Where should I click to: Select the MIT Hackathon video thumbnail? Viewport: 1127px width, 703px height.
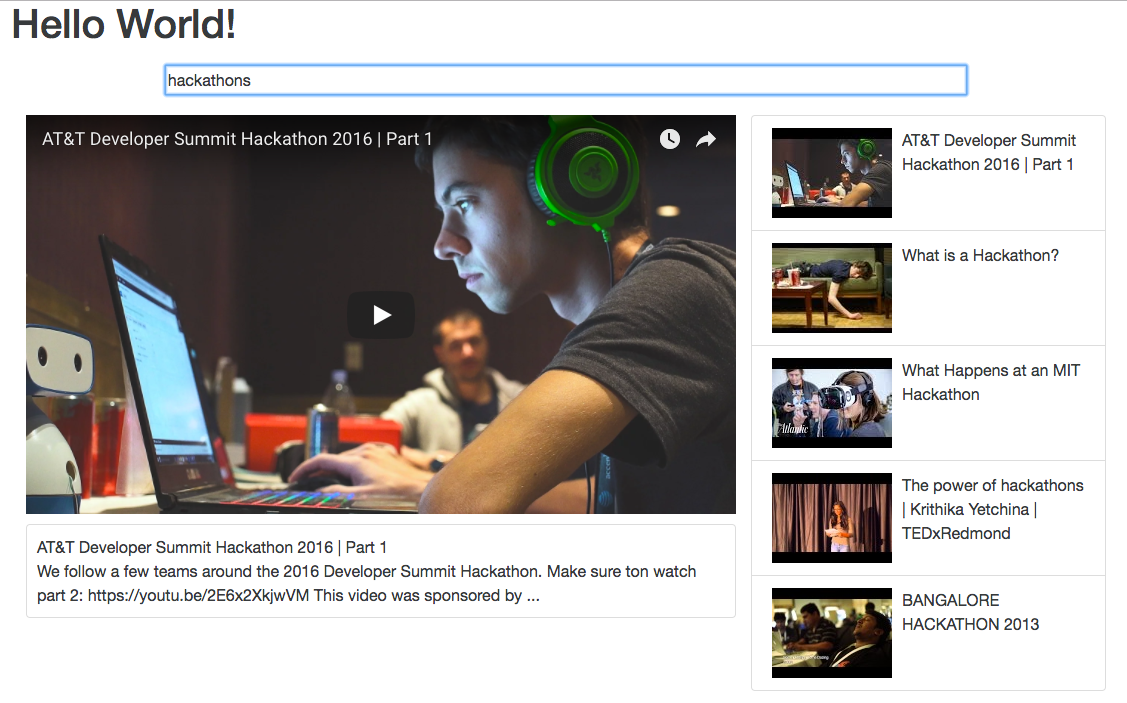click(x=832, y=403)
